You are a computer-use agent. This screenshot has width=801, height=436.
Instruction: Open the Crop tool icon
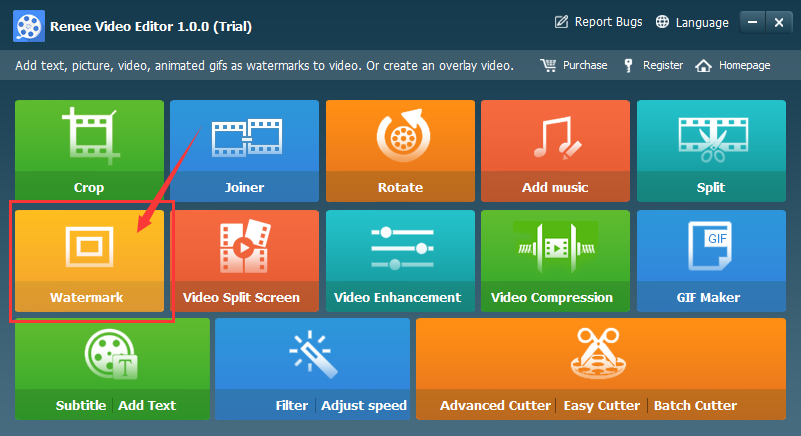click(90, 135)
